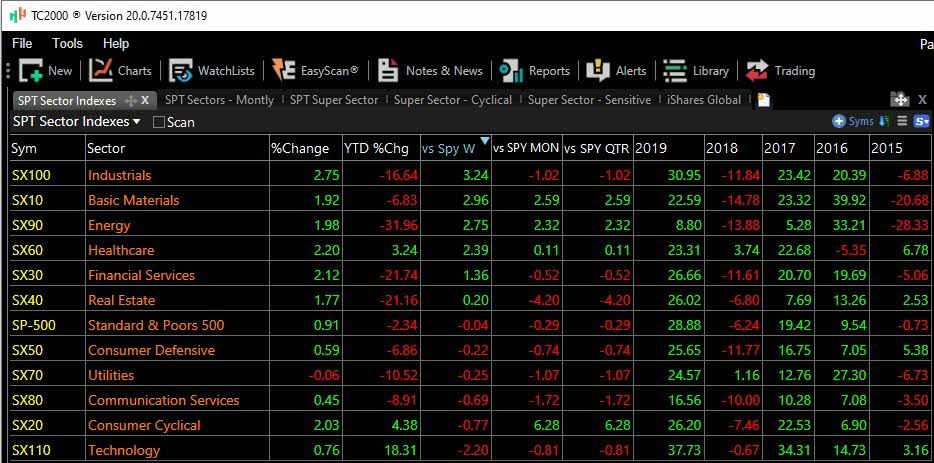Switch to the SPT Sectors - Montly tab

pyautogui.click(x=219, y=100)
